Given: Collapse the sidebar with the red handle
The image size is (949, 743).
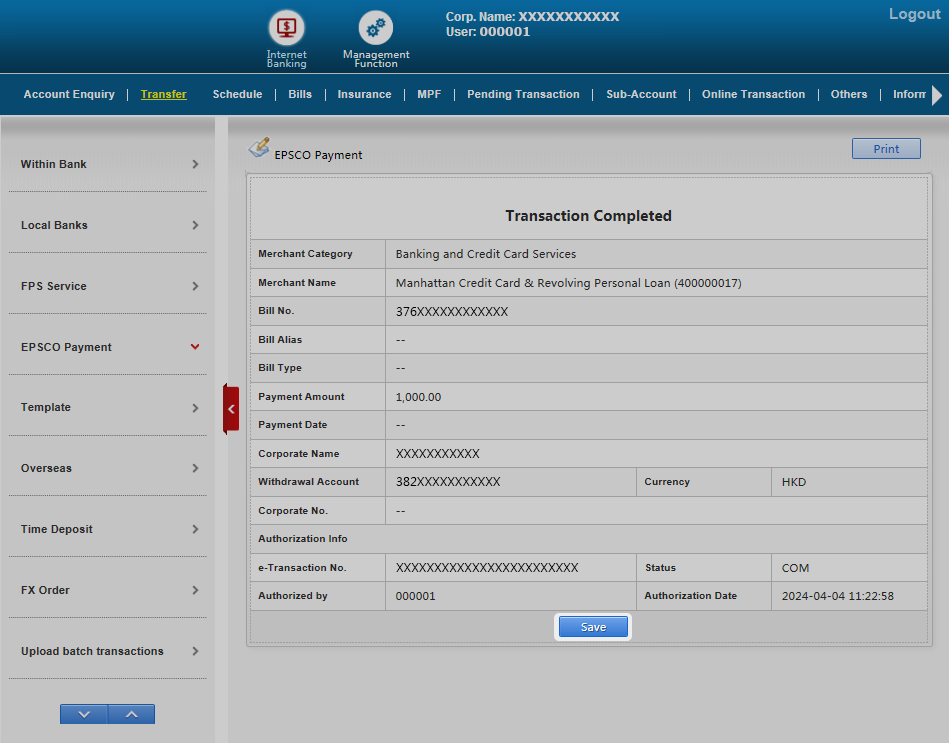Looking at the screenshot, I should 231,408.
